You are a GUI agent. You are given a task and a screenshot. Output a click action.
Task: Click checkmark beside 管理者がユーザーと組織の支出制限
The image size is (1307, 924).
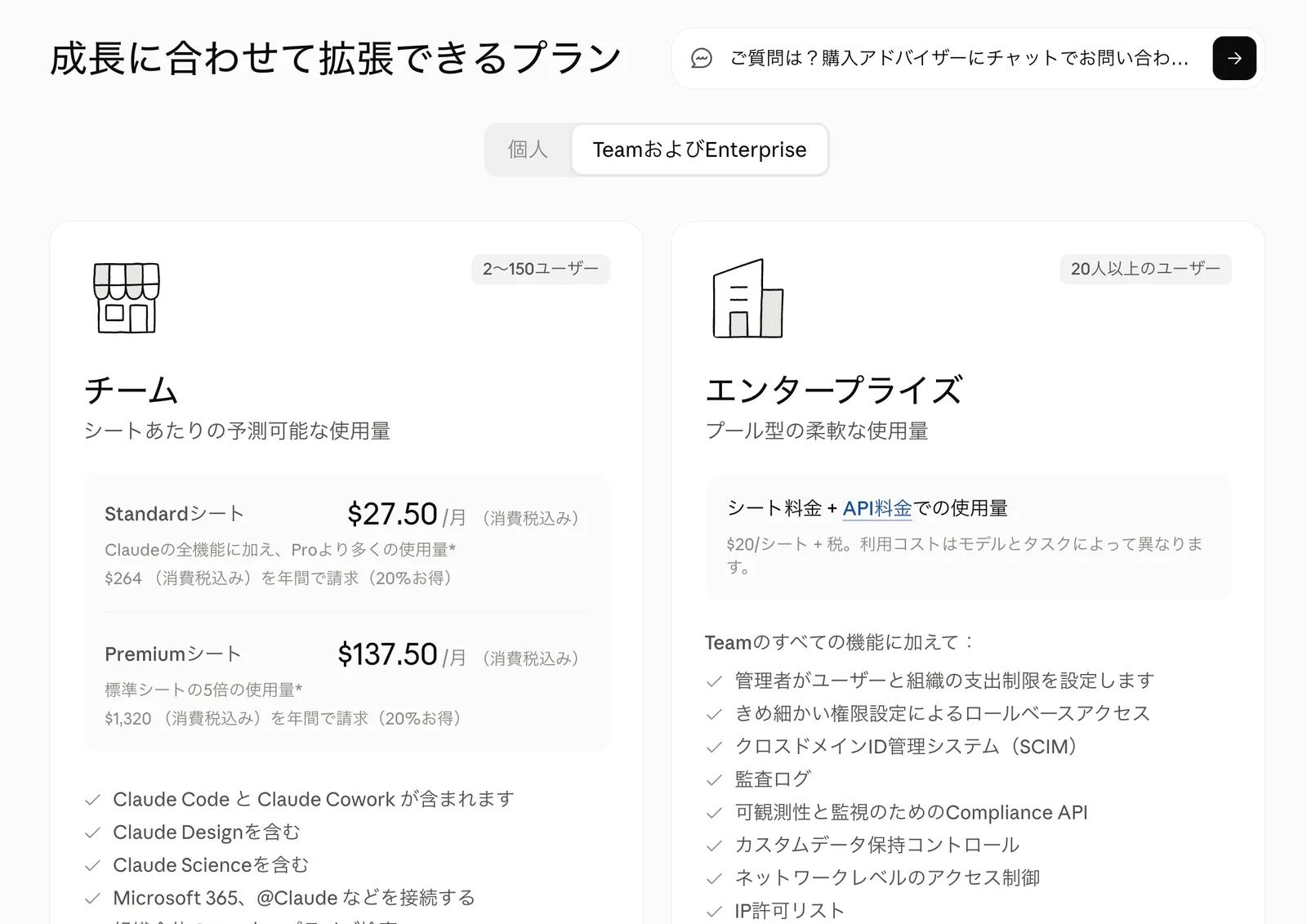(x=714, y=681)
